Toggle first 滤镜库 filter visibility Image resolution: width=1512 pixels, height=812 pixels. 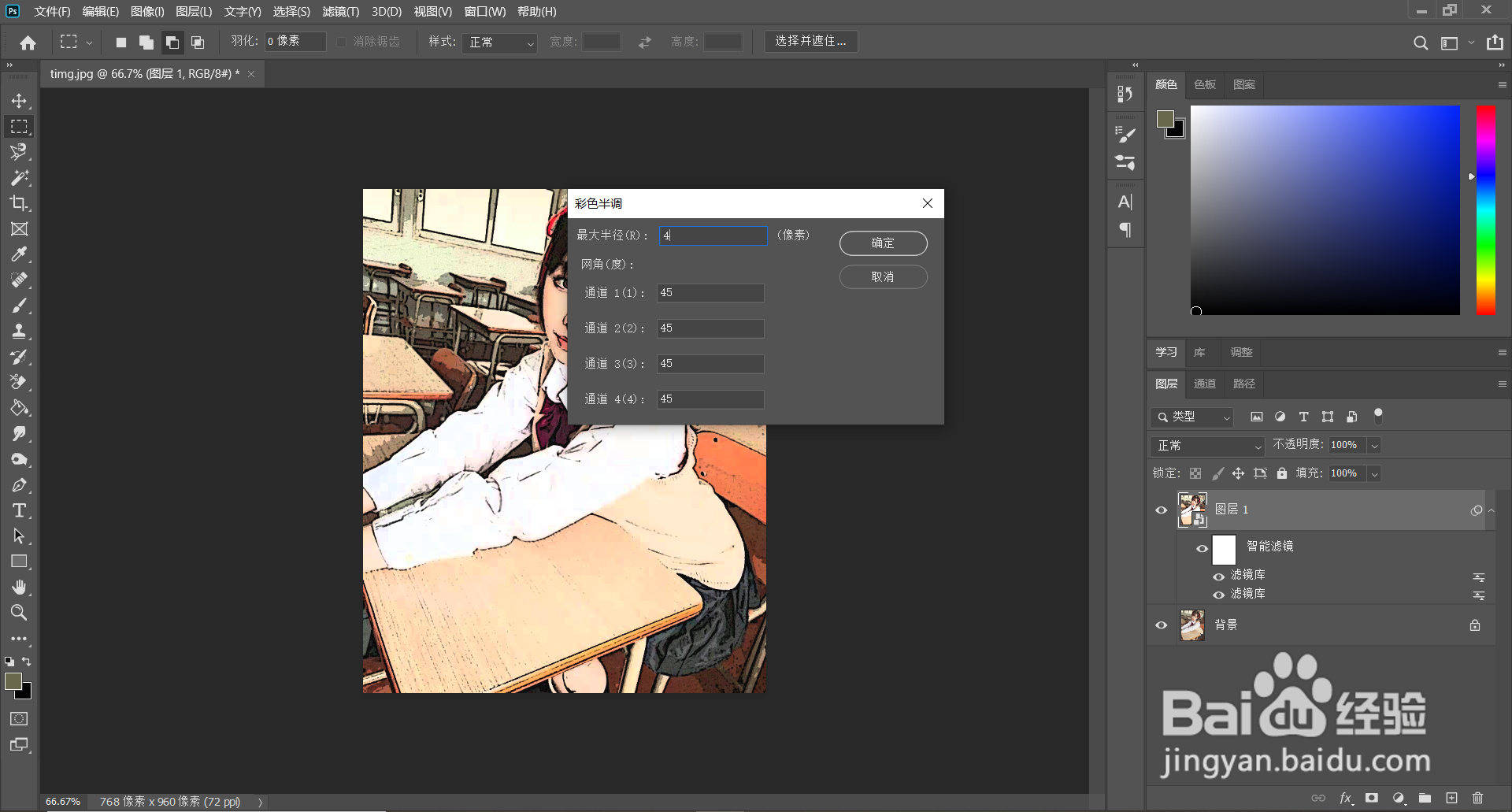1219,577
